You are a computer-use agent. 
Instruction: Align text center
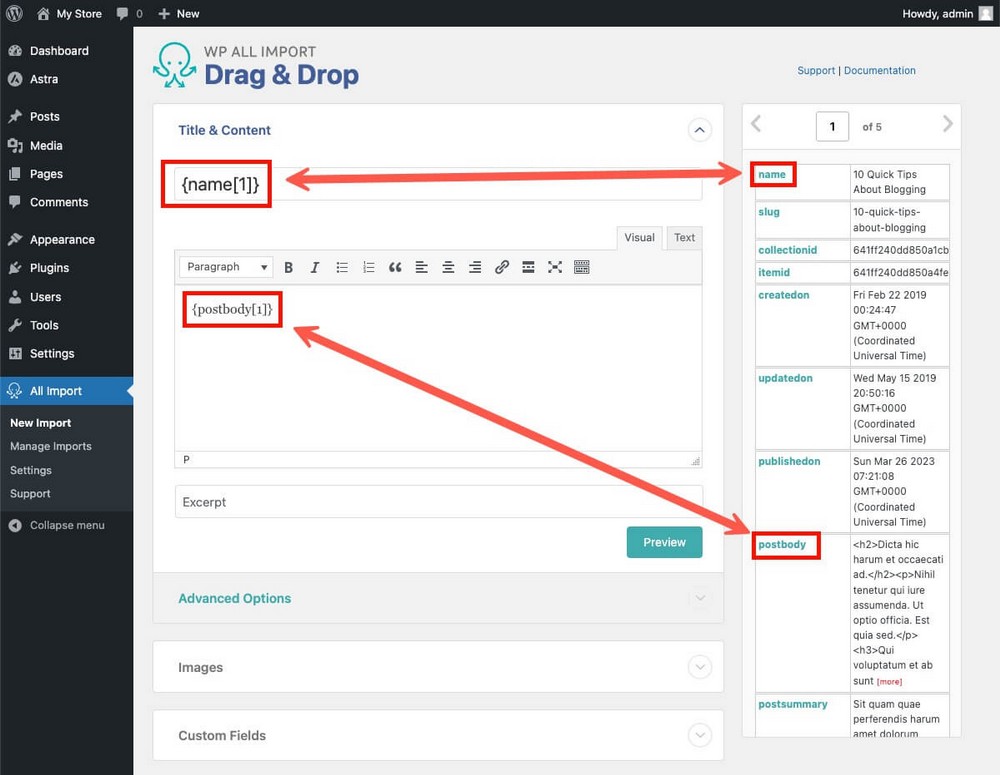point(448,267)
